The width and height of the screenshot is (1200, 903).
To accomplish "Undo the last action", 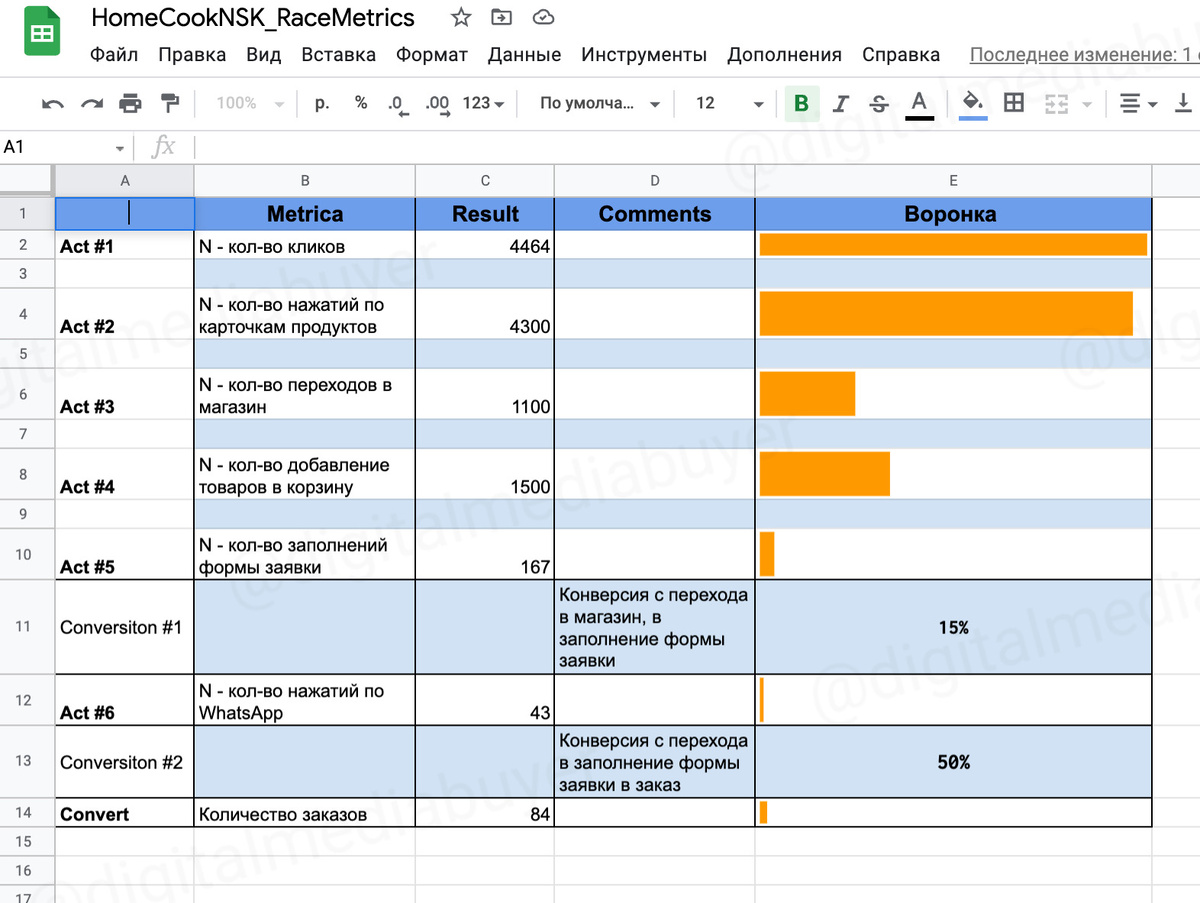I will [x=53, y=103].
